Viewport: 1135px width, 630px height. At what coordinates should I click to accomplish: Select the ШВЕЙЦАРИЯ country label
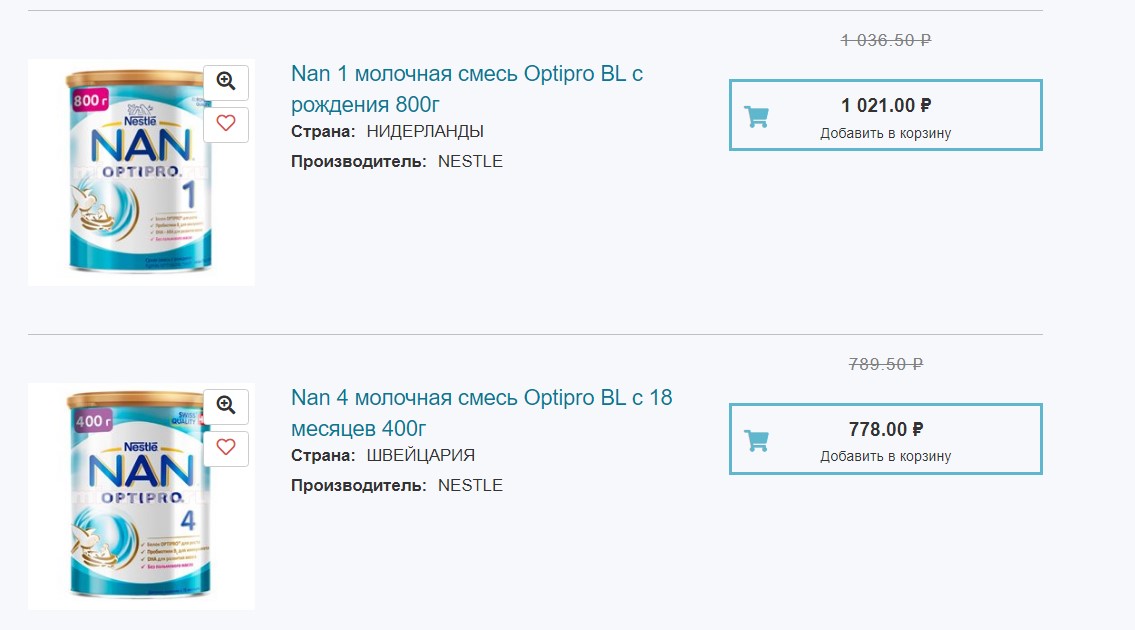[x=420, y=454]
